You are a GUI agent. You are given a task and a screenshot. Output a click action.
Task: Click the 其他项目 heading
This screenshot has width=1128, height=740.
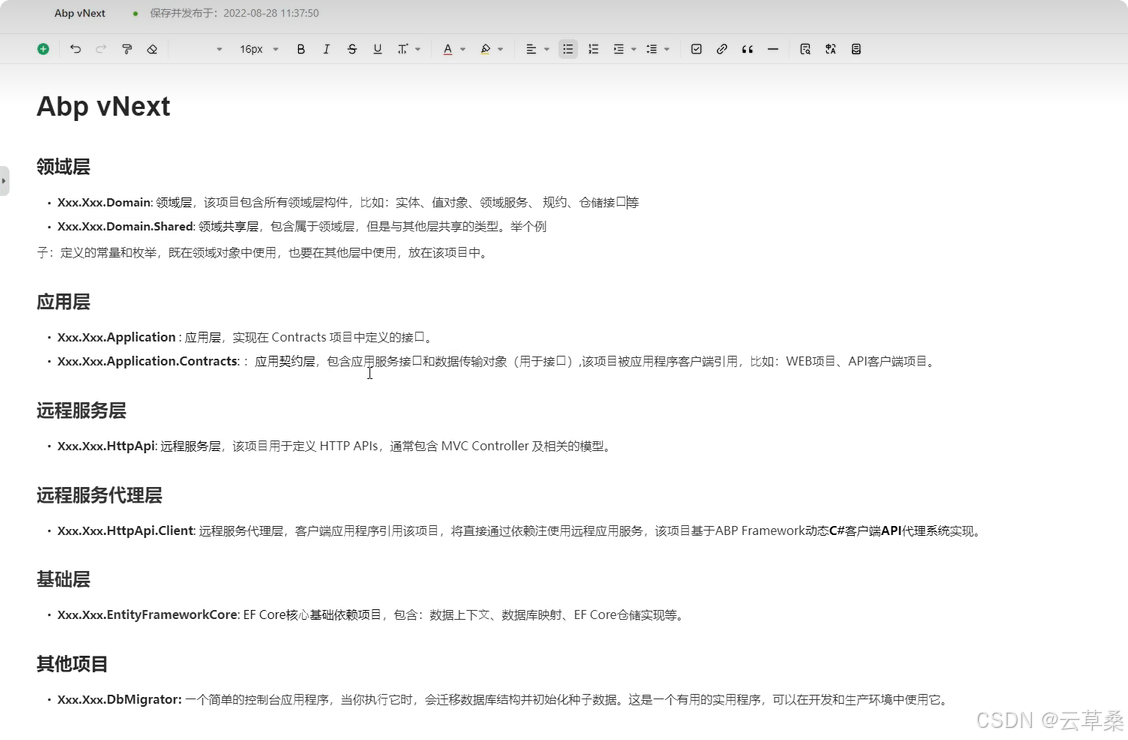[72, 664]
